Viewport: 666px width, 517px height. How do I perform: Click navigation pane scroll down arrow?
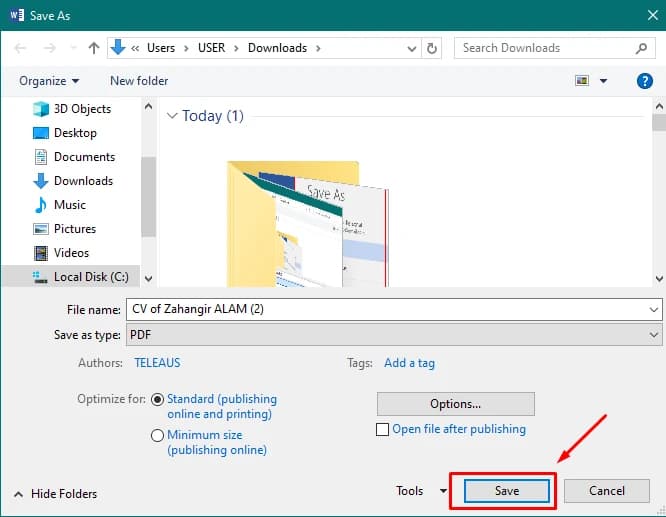(148, 279)
